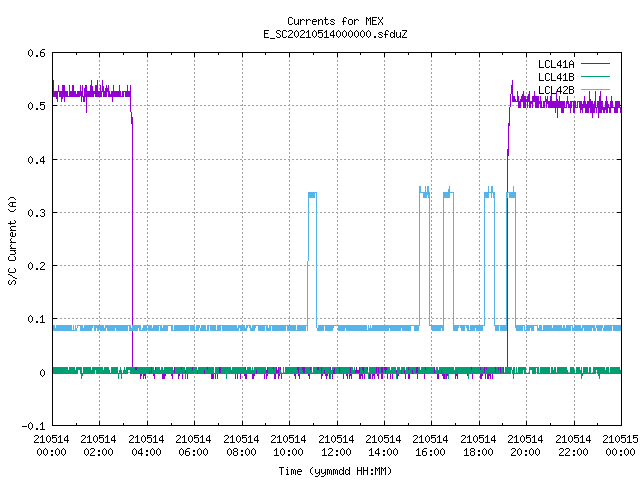Click the 210514 06:00 x-axis label
640x480 pixels.
pyautogui.click(x=193, y=446)
